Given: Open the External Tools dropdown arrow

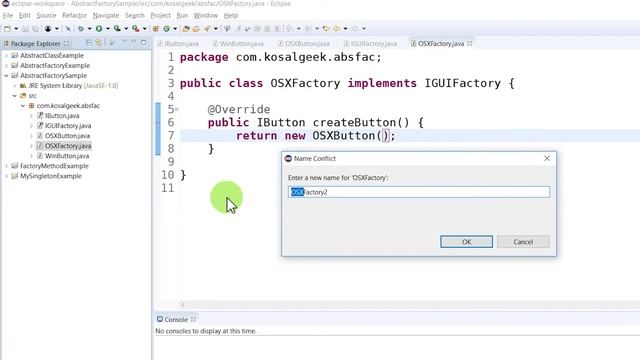Looking at the screenshot, I should point(144,29).
